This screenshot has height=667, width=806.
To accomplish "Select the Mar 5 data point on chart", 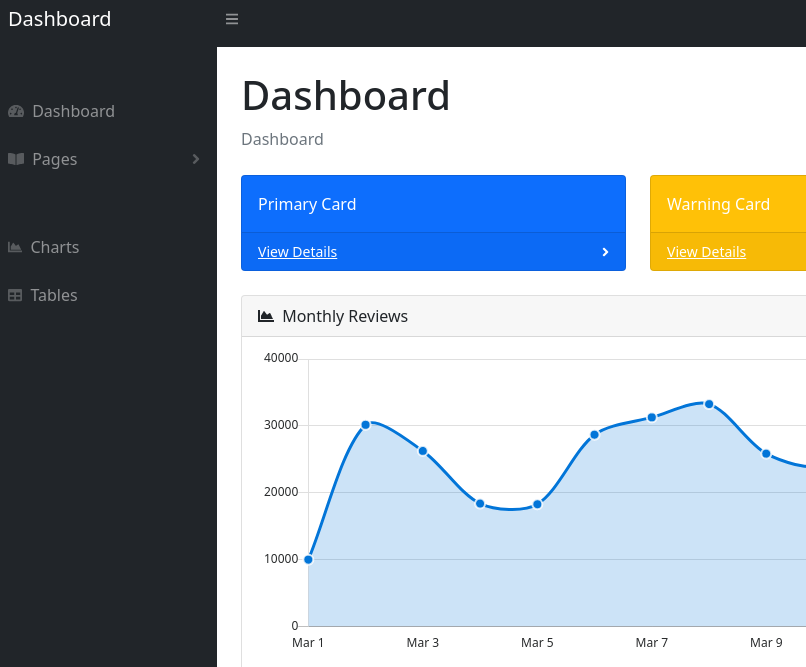I will (537, 504).
